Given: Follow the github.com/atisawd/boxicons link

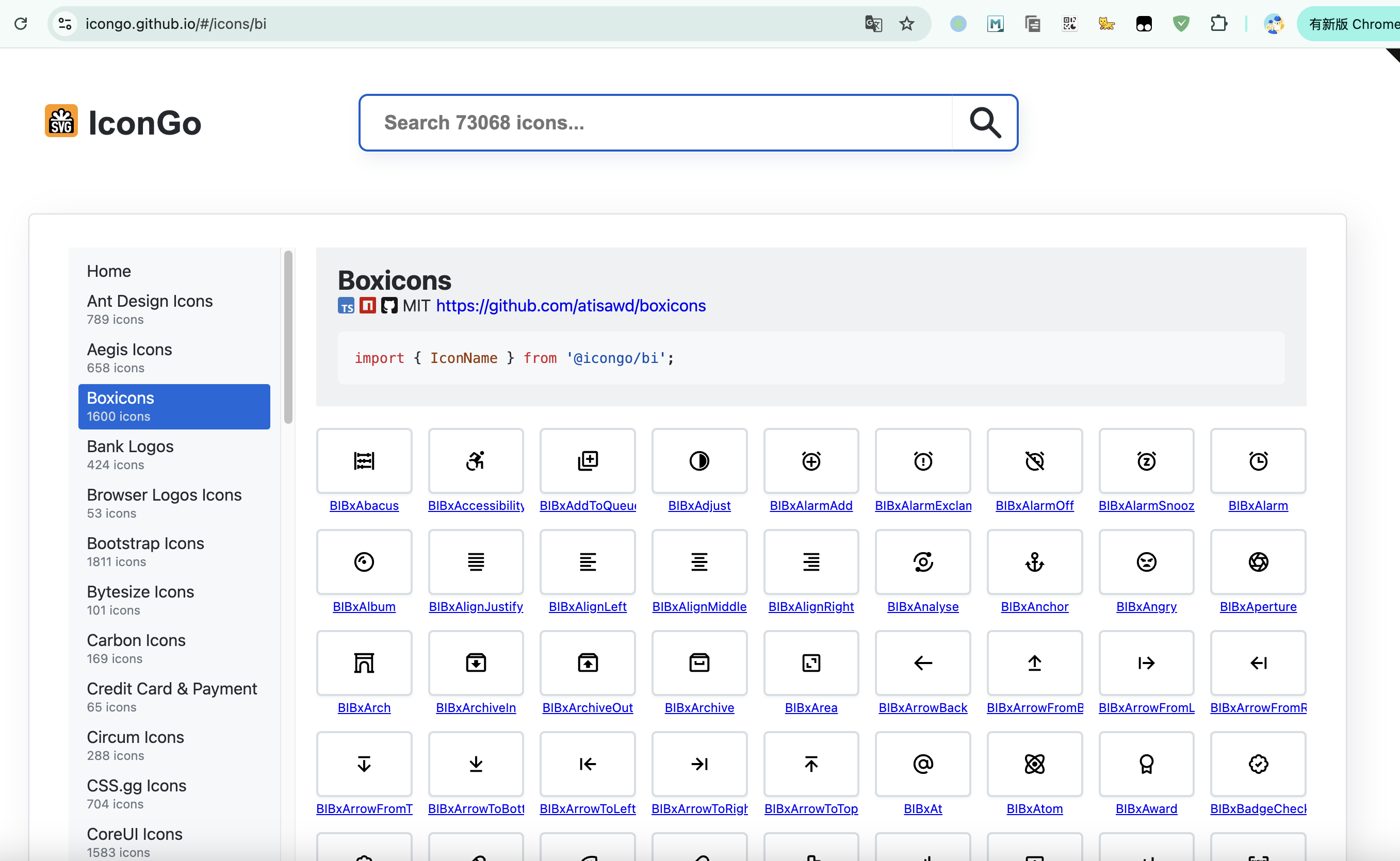Looking at the screenshot, I should pos(571,306).
